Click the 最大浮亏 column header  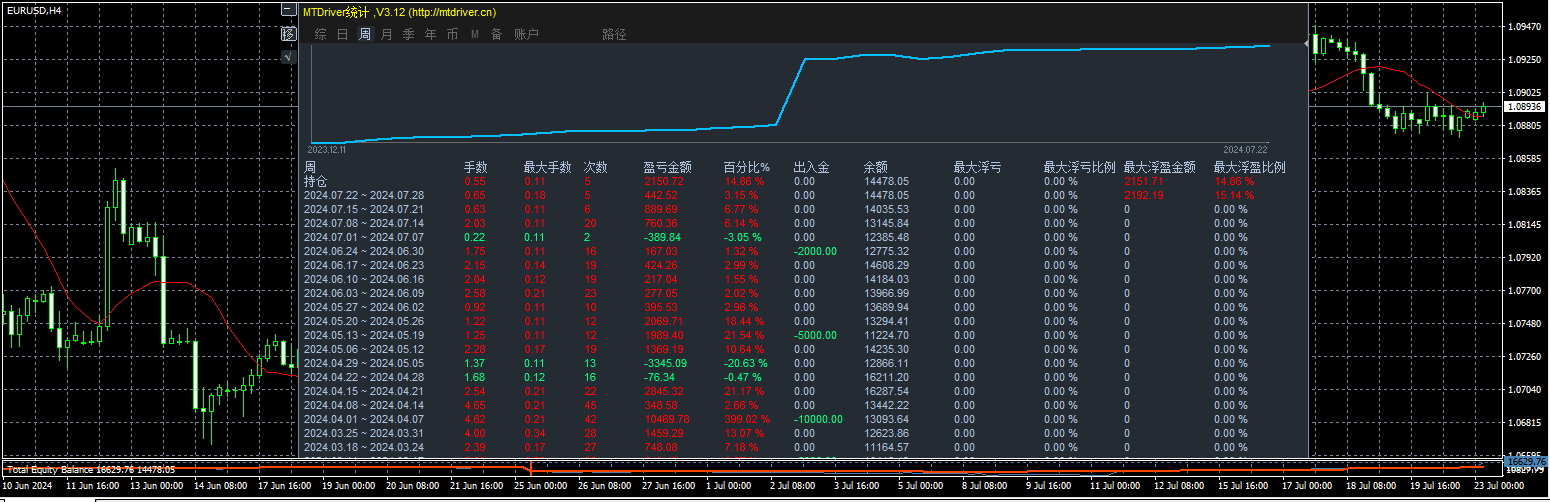point(977,167)
